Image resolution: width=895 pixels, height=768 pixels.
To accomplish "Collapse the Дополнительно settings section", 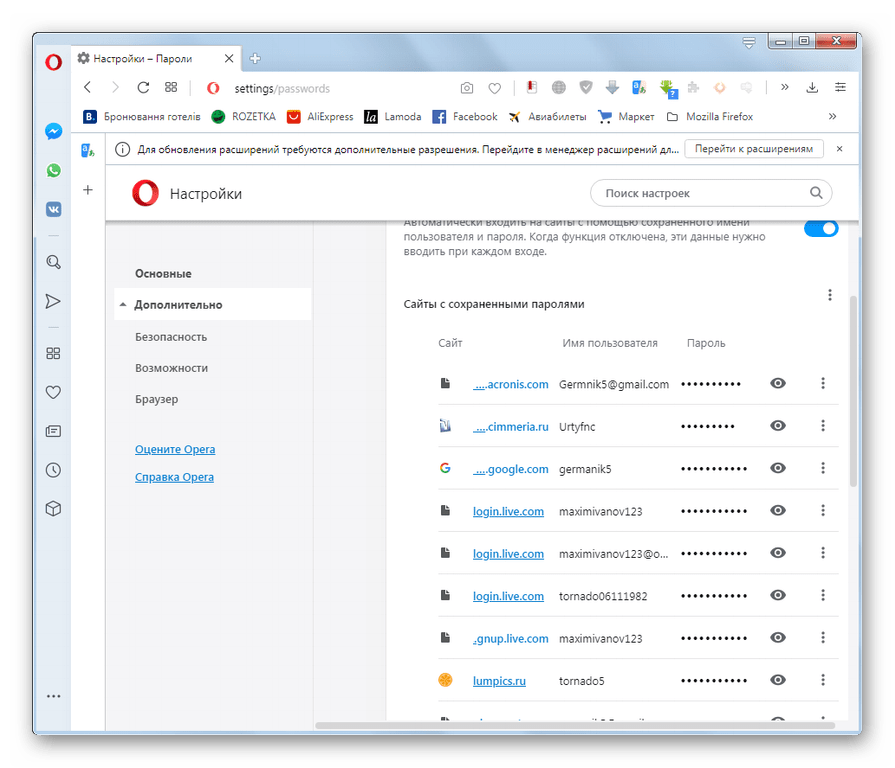I will click(178, 305).
